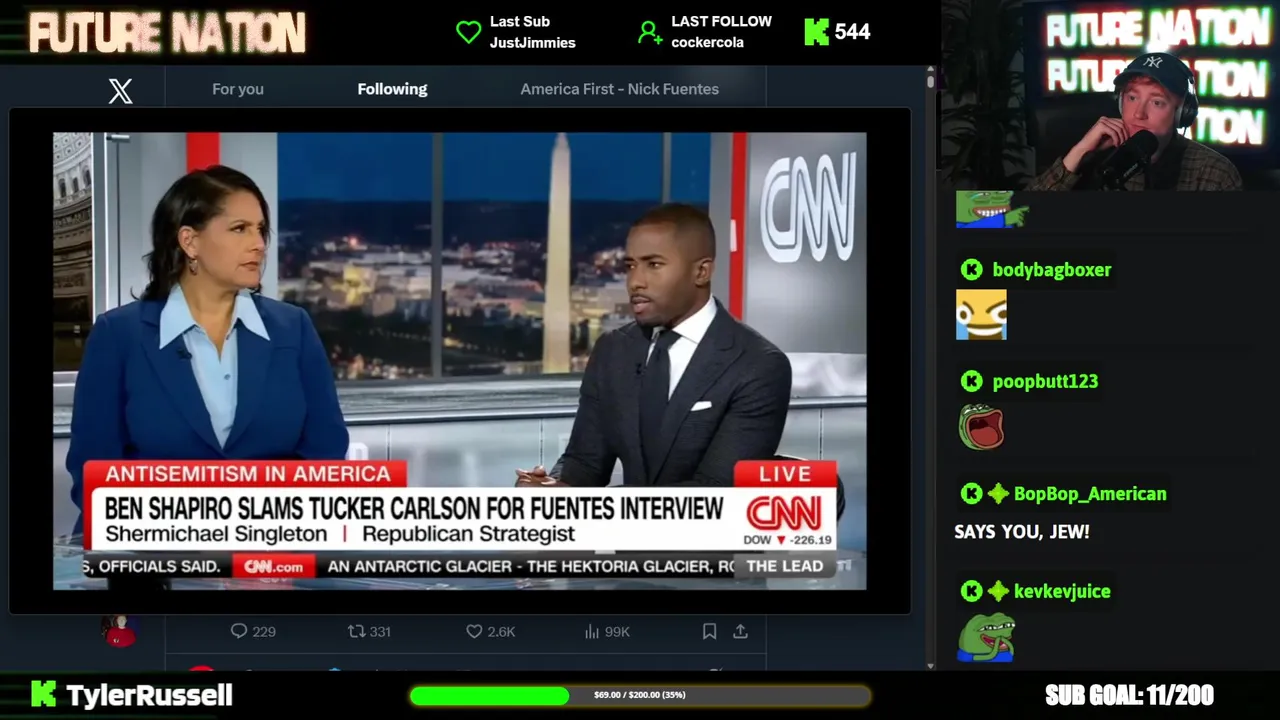Screen dimensions: 1280x720
Task: Click the X logo icon
Action: click(120, 91)
